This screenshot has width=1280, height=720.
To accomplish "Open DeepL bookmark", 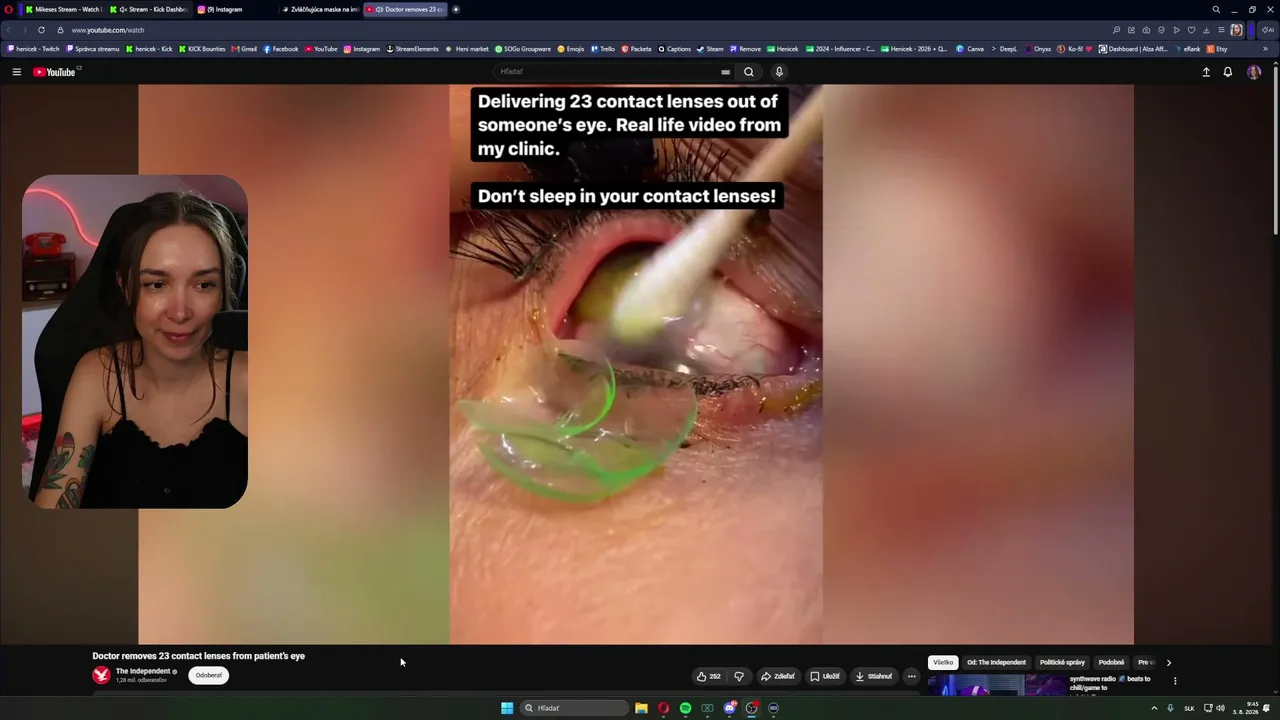I will tap(1003, 49).
